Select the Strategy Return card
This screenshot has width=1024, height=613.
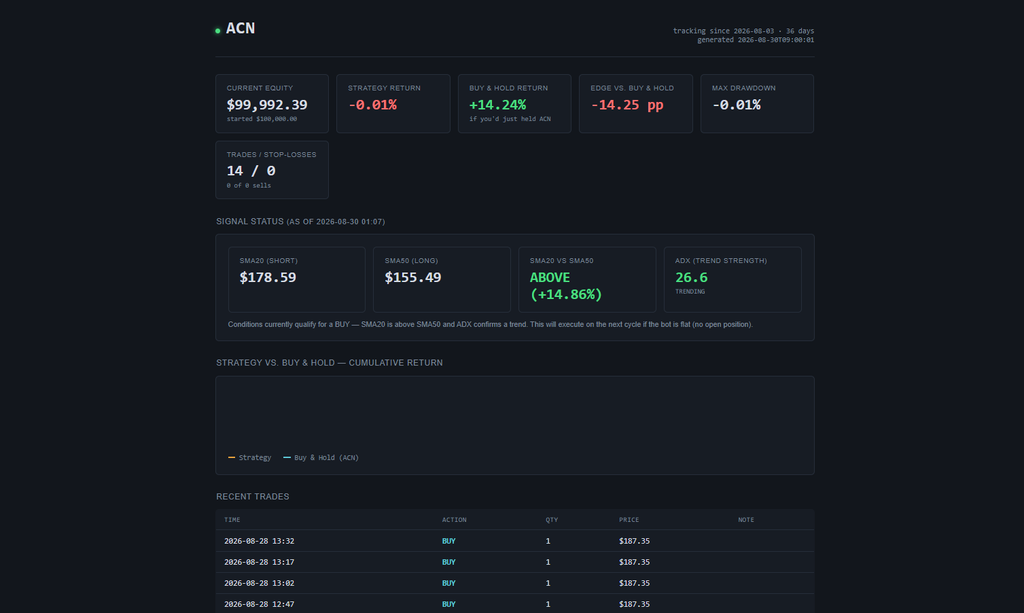tap(393, 104)
